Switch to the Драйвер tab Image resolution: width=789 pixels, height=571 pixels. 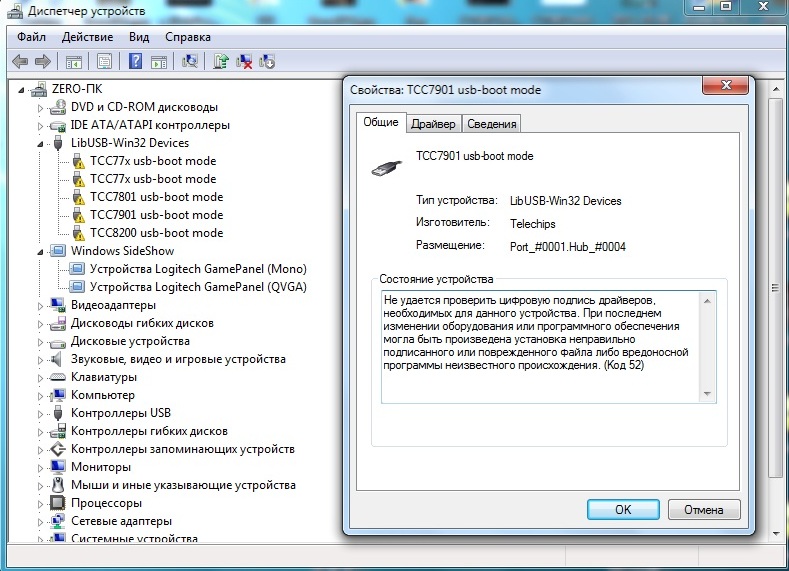coord(433,124)
